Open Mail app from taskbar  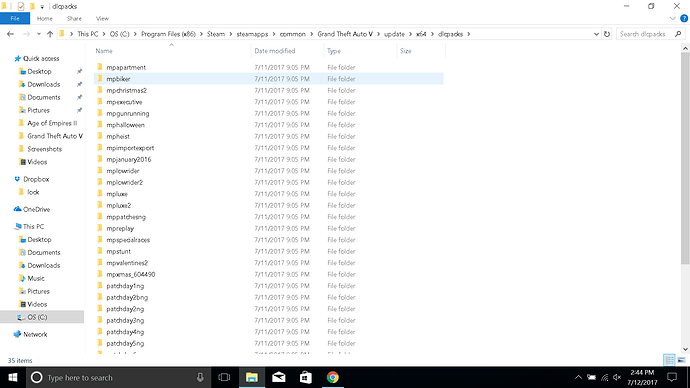tap(279, 377)
